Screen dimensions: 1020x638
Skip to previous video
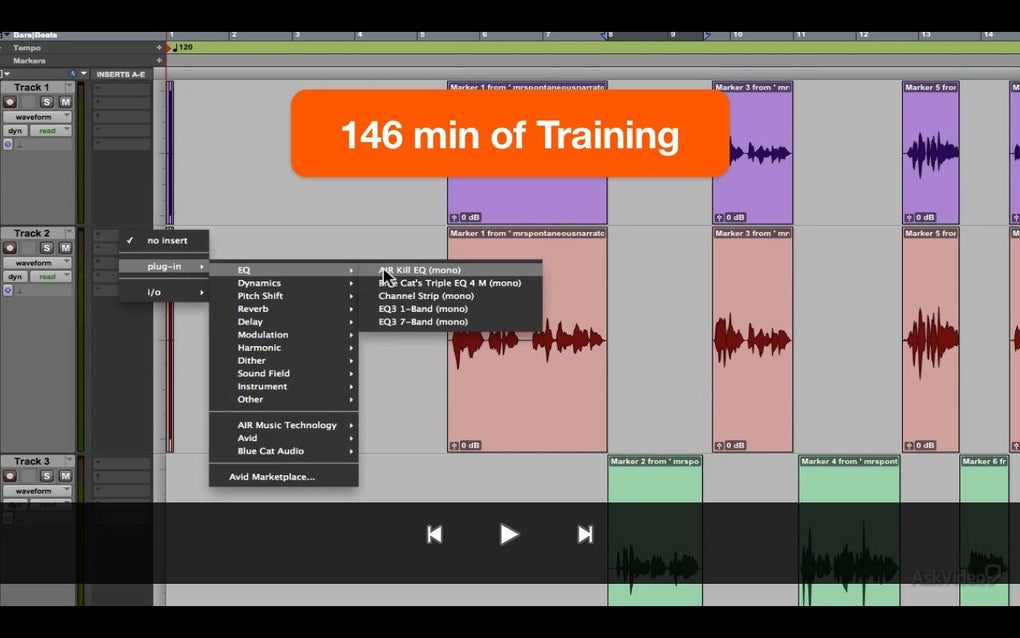pos(435,535)
